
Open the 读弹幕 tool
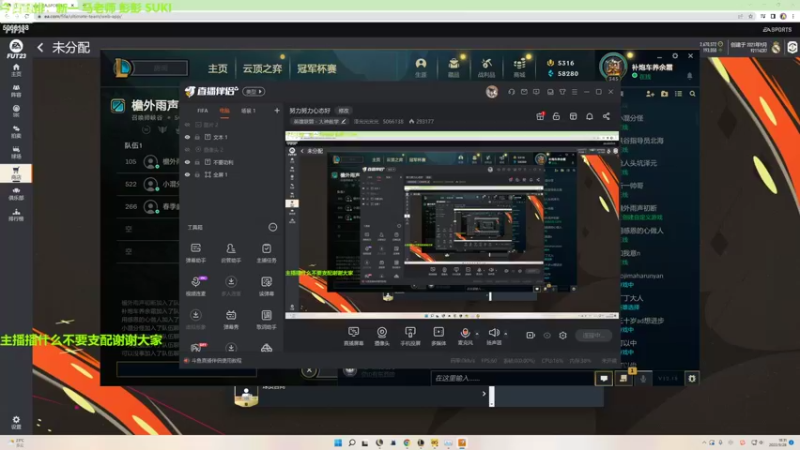pos(266,286)
